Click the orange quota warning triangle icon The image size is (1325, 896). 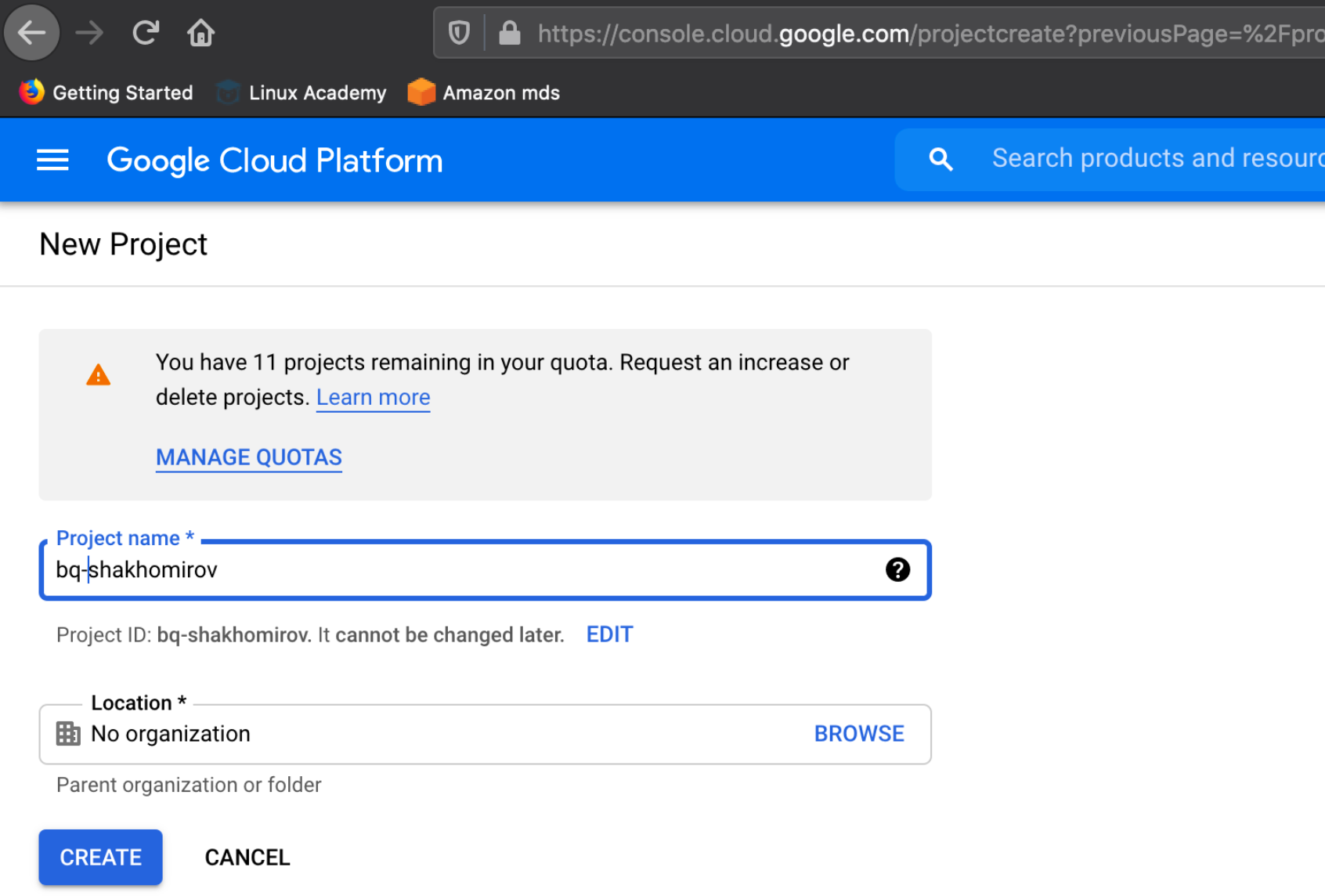(x=98, y=376)
